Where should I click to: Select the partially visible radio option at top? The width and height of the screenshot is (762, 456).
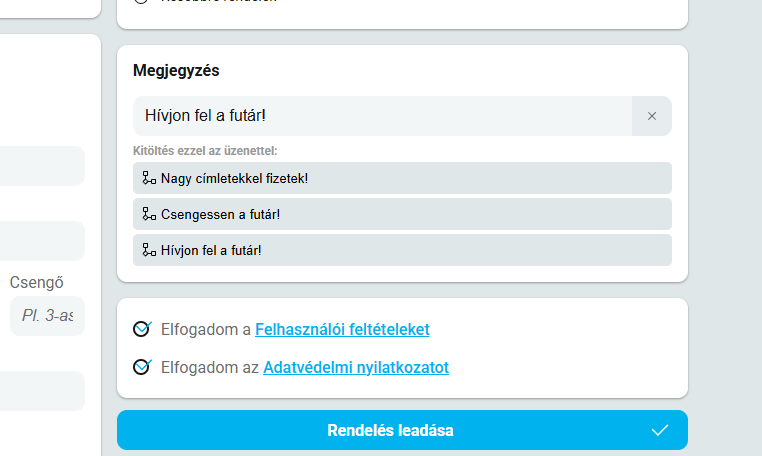(141, 2)
